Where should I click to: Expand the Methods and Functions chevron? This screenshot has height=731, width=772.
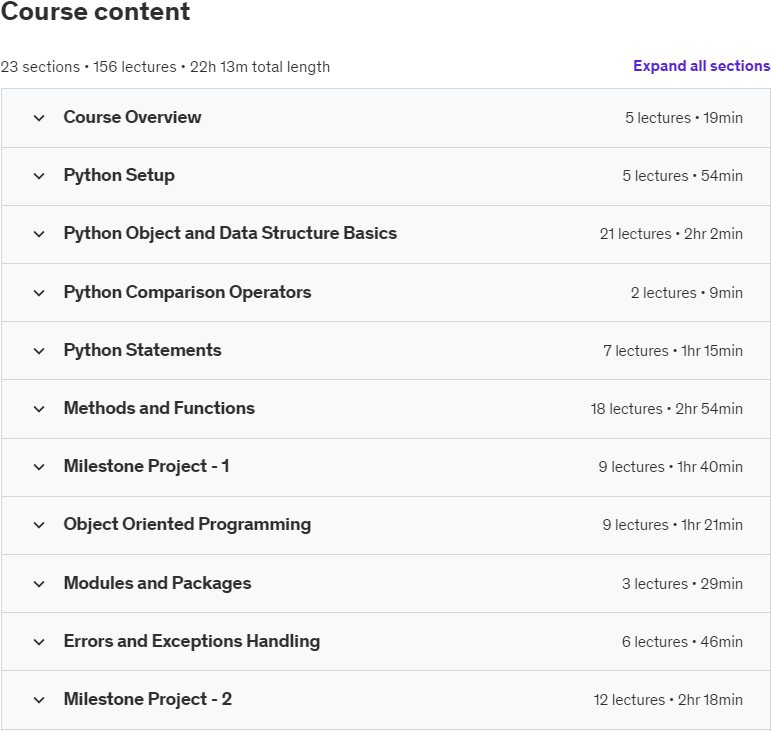(x=39, y=409)
